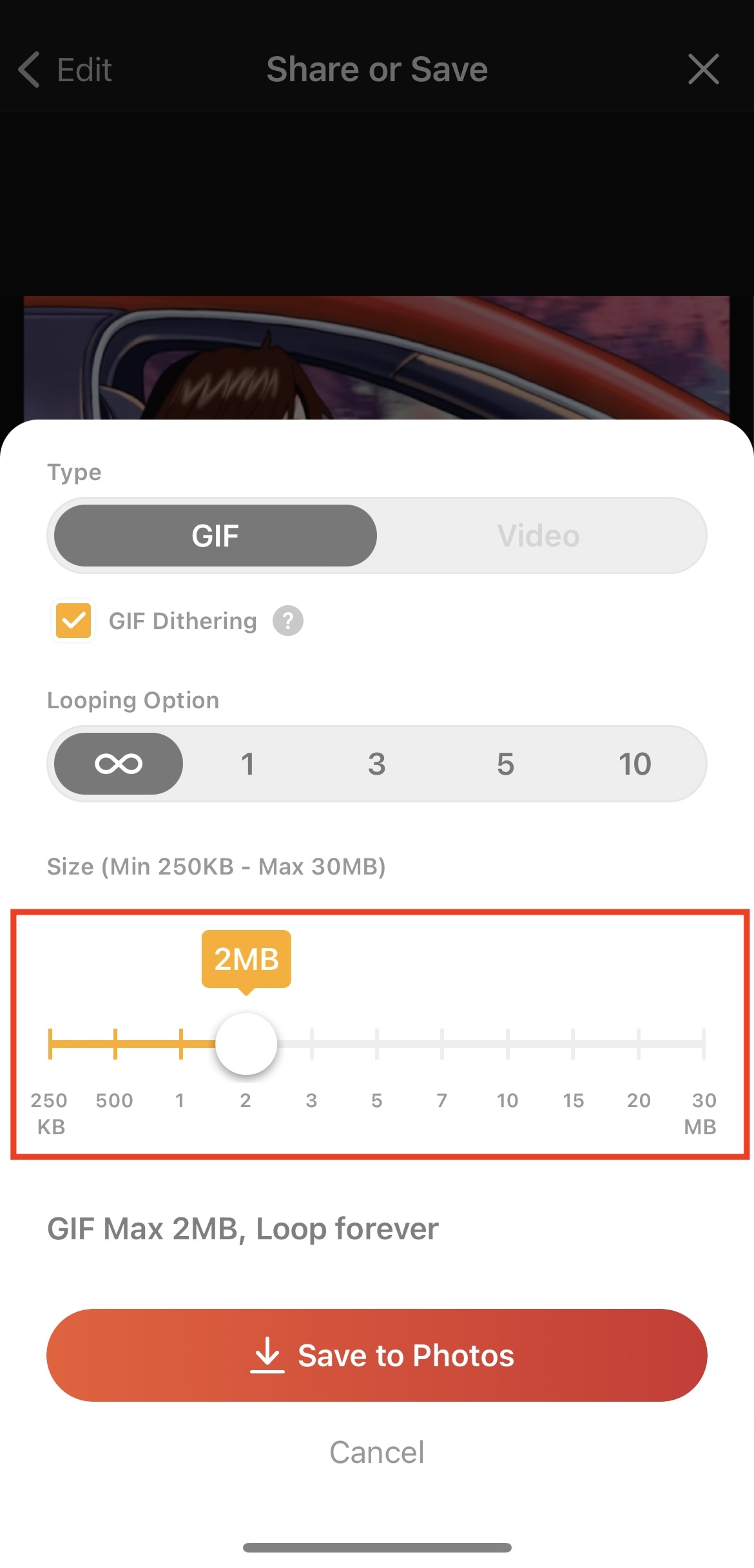
Task: Tap the back chevron next to Edit
Action: tap(30, 70)
